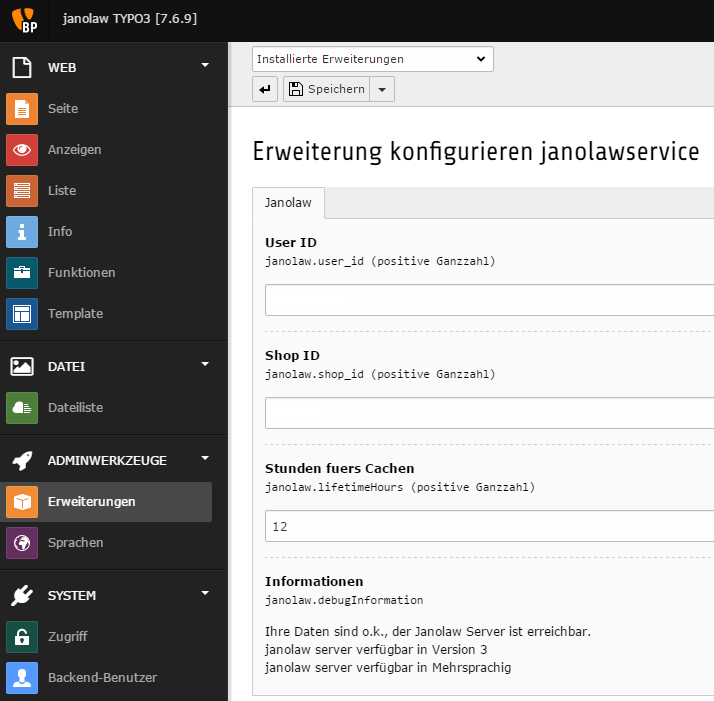Click the SYSTEM plug icon
This screenshot has width=714, height=701.
click(x=22, y=595)
